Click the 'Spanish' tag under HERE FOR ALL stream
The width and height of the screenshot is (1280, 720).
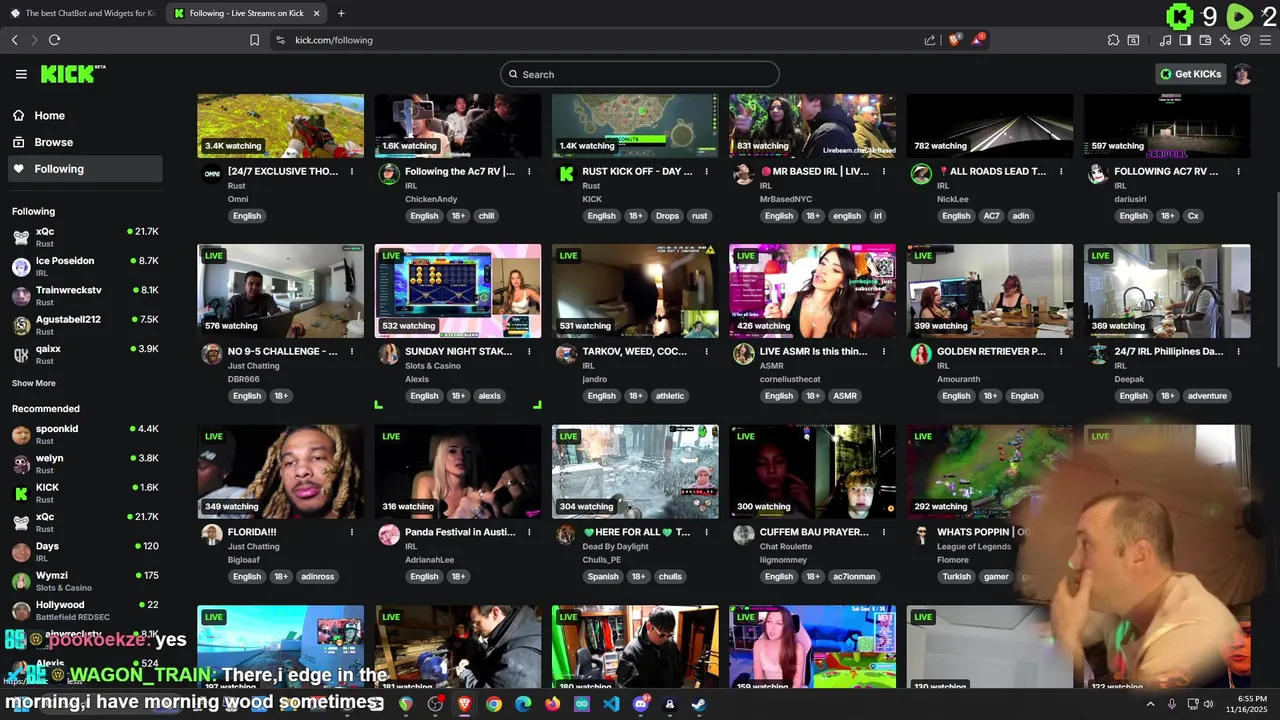click(603, 577)
